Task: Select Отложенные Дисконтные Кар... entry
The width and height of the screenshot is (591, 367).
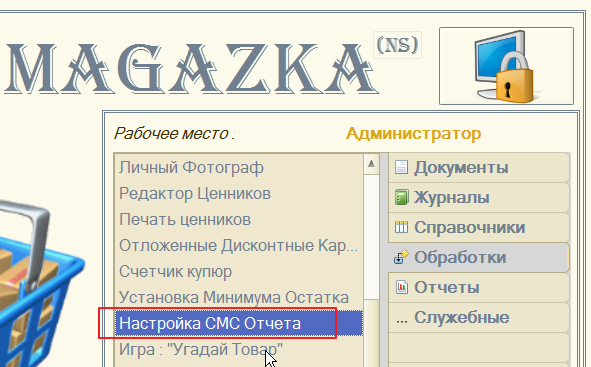Action: (x=239, y=245)
